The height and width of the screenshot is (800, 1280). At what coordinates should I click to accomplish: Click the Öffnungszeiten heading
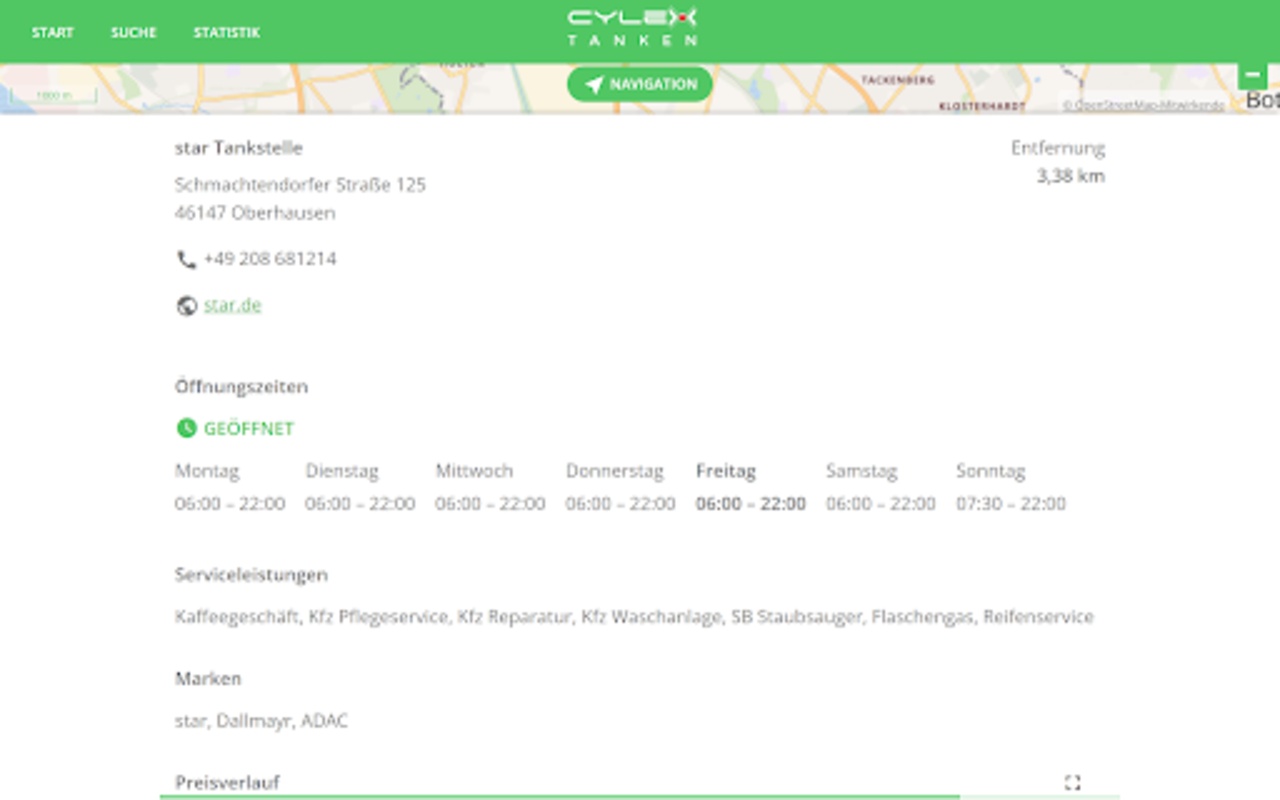(241, 386)
